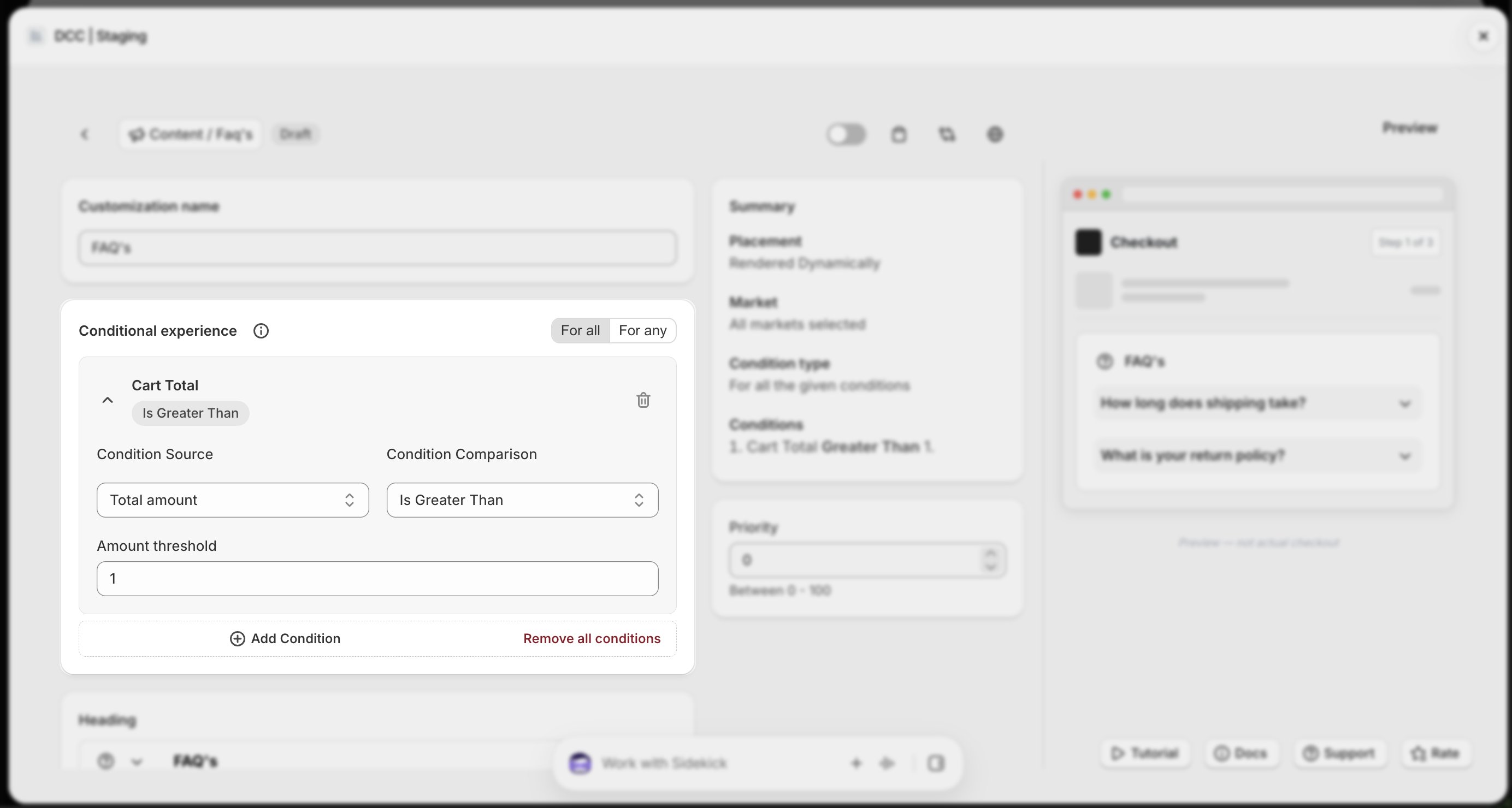This screenshot has height=808, width=1512.
Task: Click the panel toggle icon in Sidekick bar
Action: point(936,763)
